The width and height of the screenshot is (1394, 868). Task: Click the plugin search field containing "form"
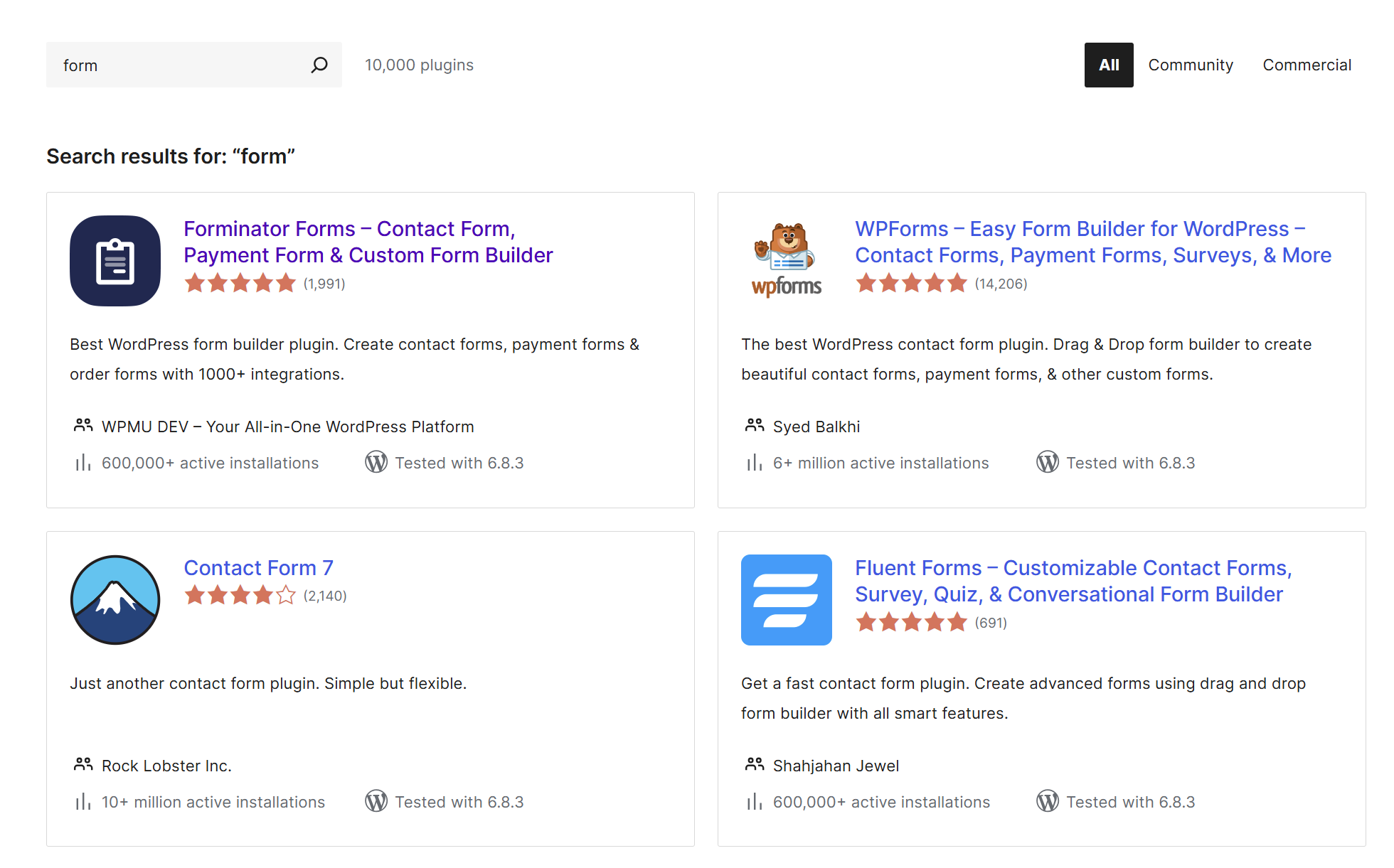[x=178, y=65]
